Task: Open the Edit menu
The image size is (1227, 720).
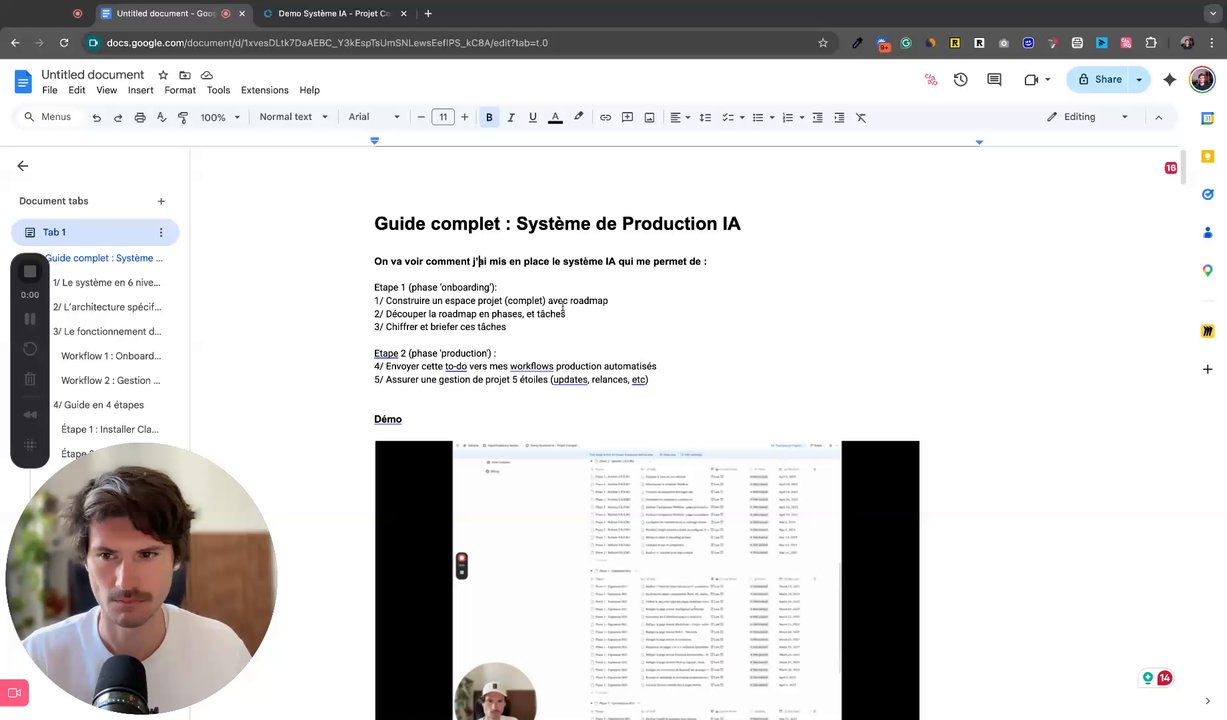Action: pyautogui.click(x=77, y=90)
